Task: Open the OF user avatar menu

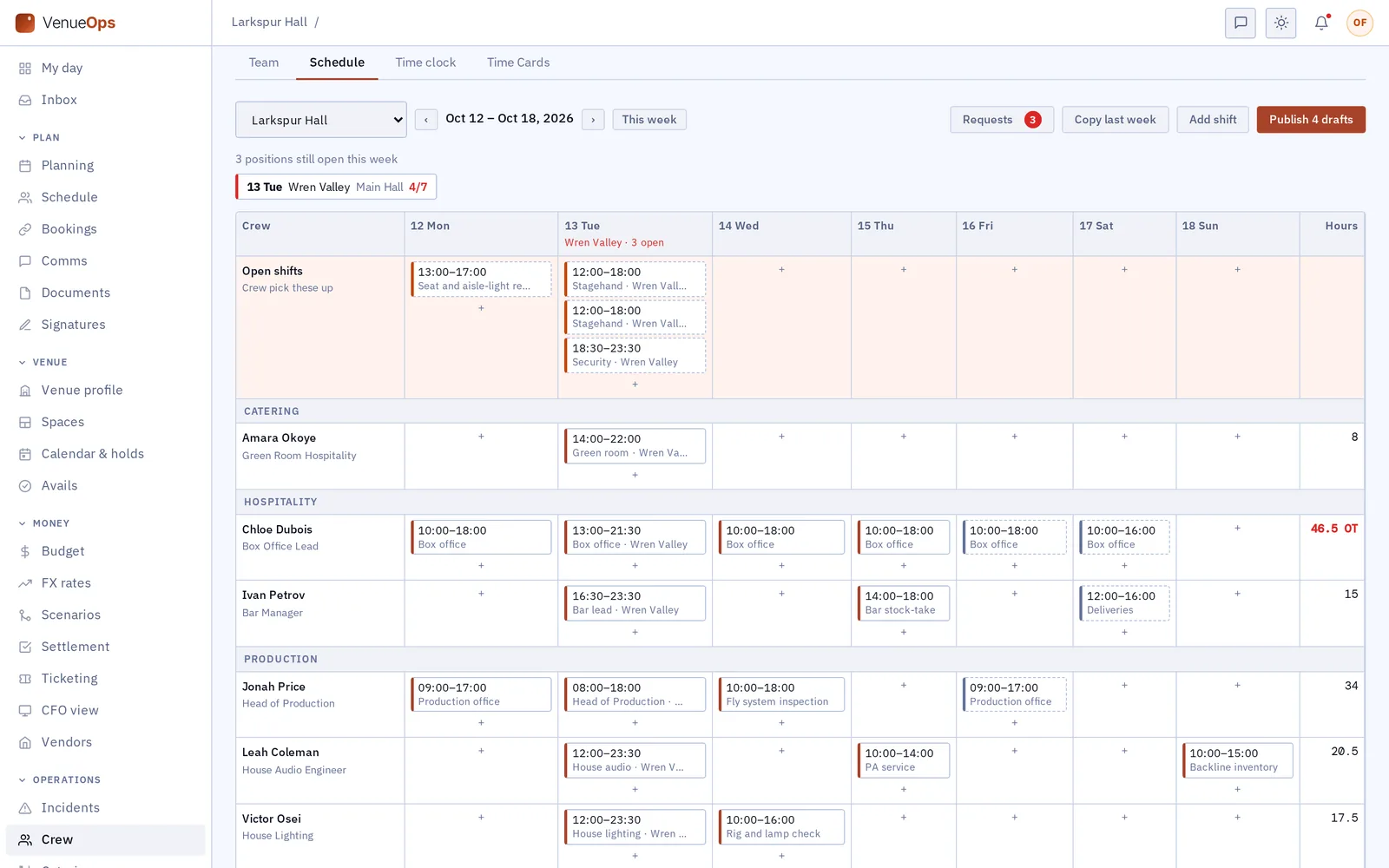Action: [x=1359, y=23]
